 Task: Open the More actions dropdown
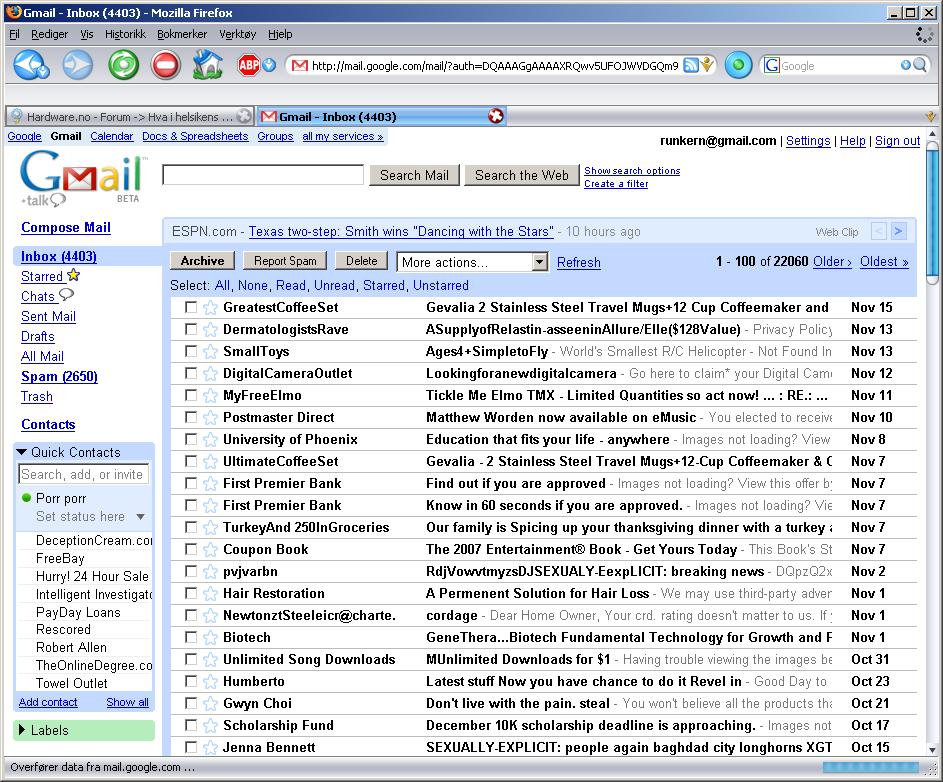pyautogui.click(x=472, y=262)
